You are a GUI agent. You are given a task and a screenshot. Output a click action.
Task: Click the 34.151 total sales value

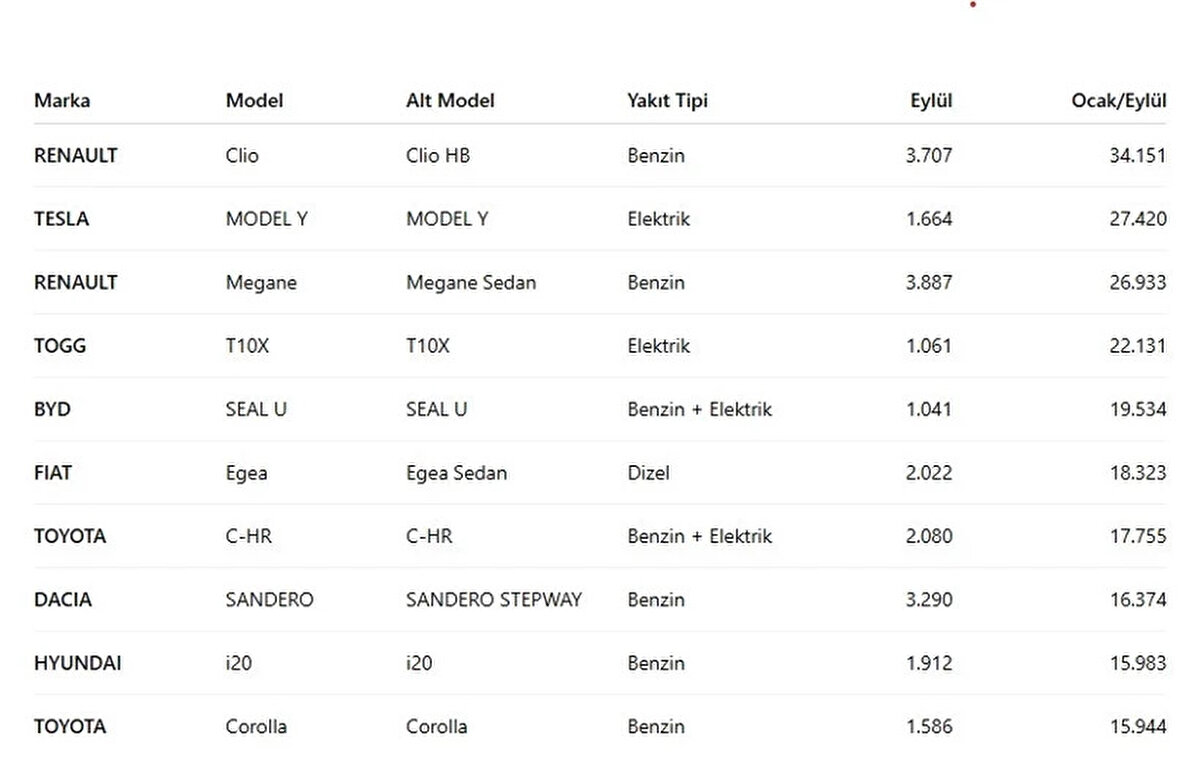(1137, 156)
